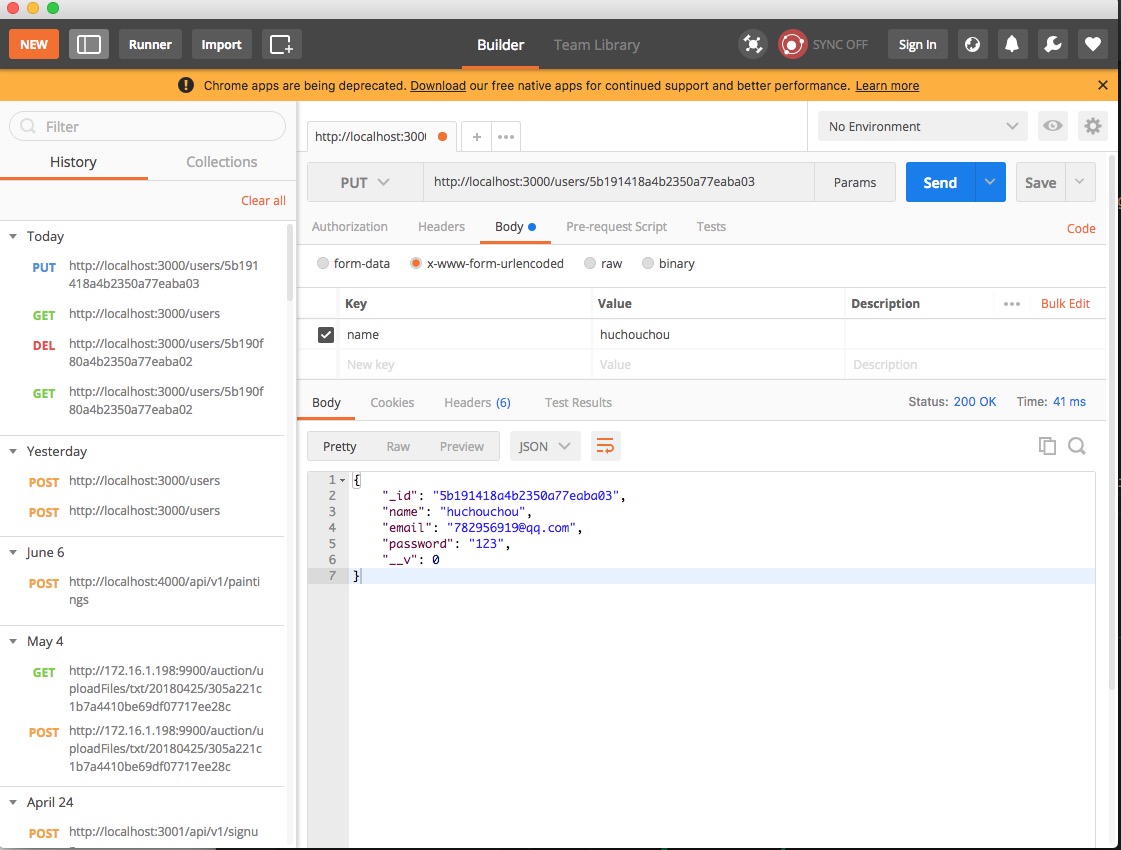Image resolution: width=1121 pixels, height=850 pixels.
Task: Open the Save button dropdown arrow
Action: (x=1080, y=182)
